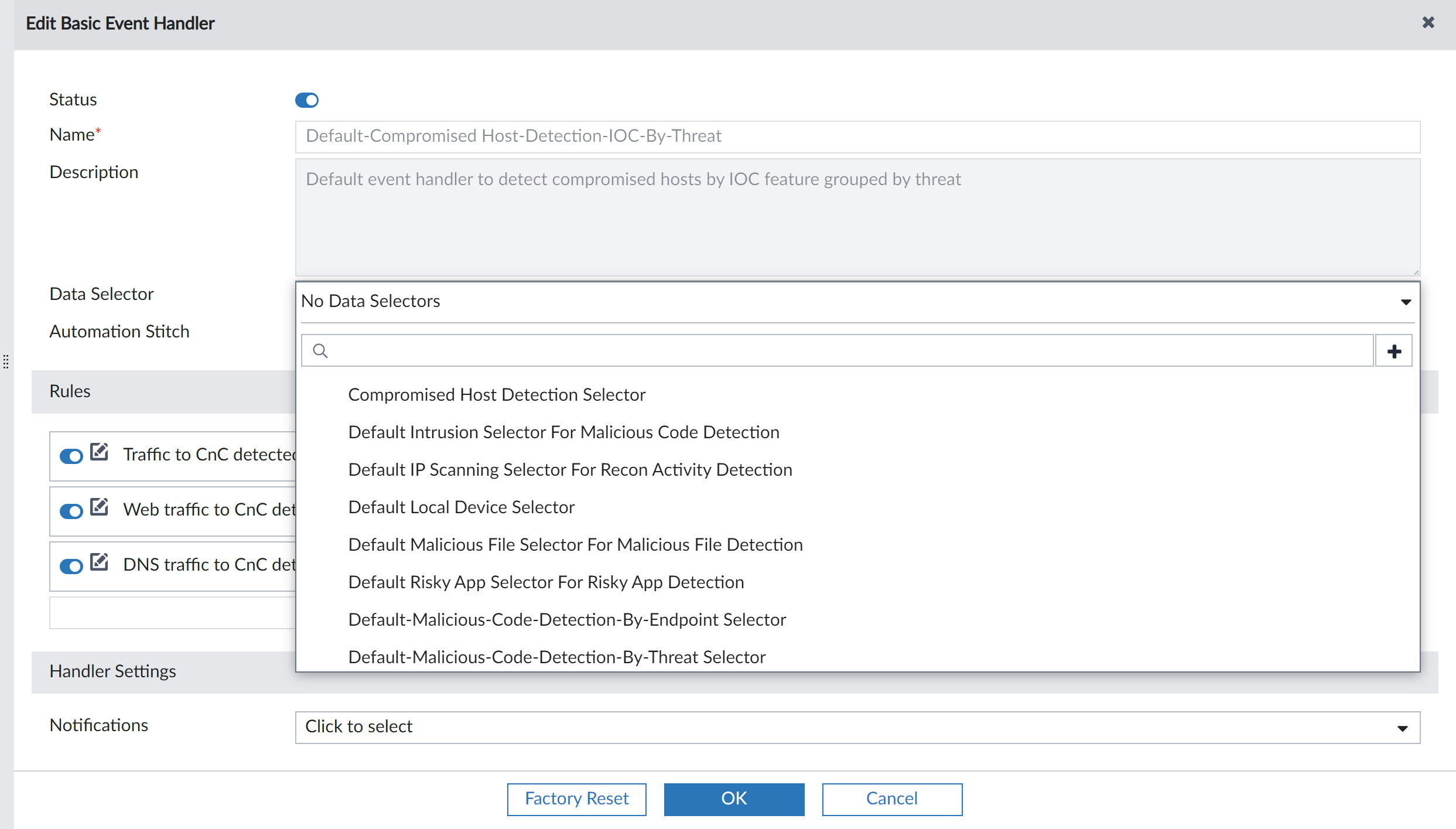Screen dimensions: 1456x829
Task: Collapse the No Data Selectors dropdown
Action: pyautogui.click(x=1406, y=301)
